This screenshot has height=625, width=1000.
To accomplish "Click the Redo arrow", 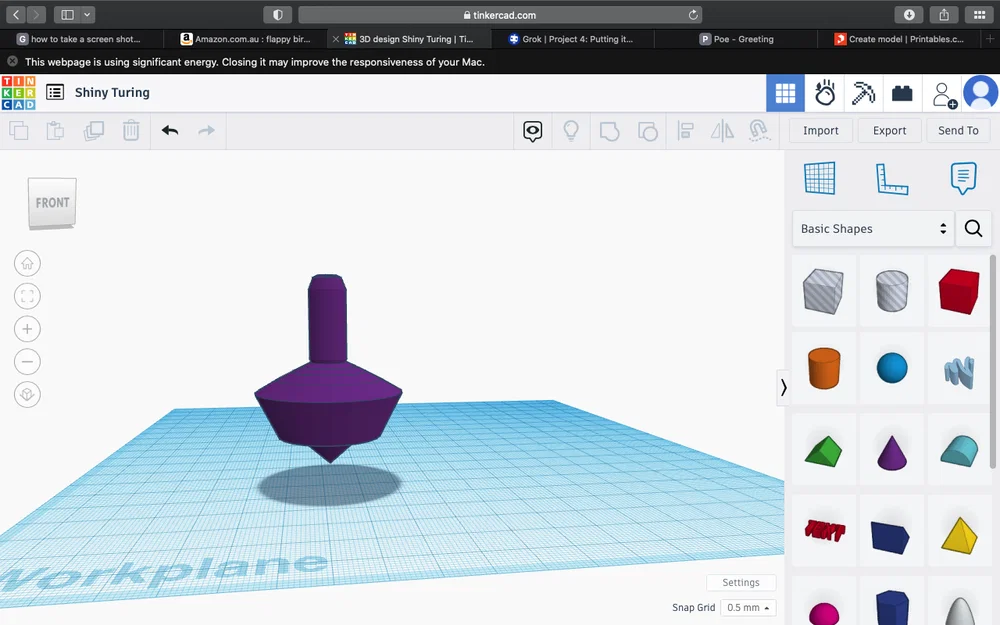I will (207, 131).
